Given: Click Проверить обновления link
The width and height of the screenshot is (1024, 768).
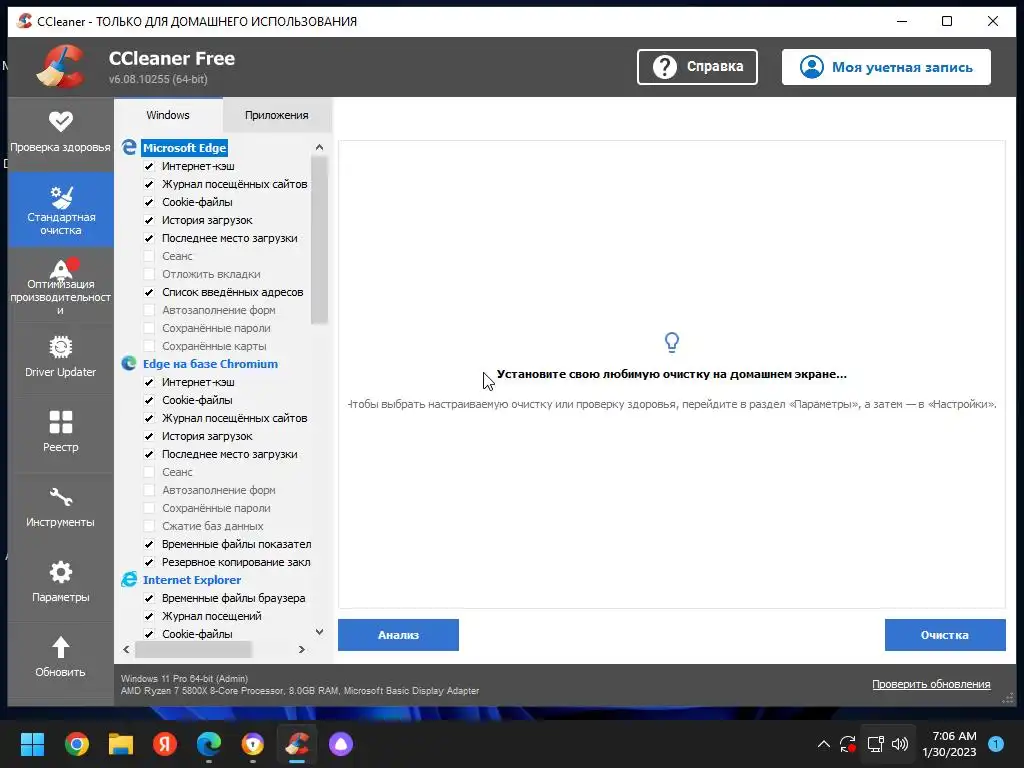Looking at the screenshot, I should coord(931,684).
